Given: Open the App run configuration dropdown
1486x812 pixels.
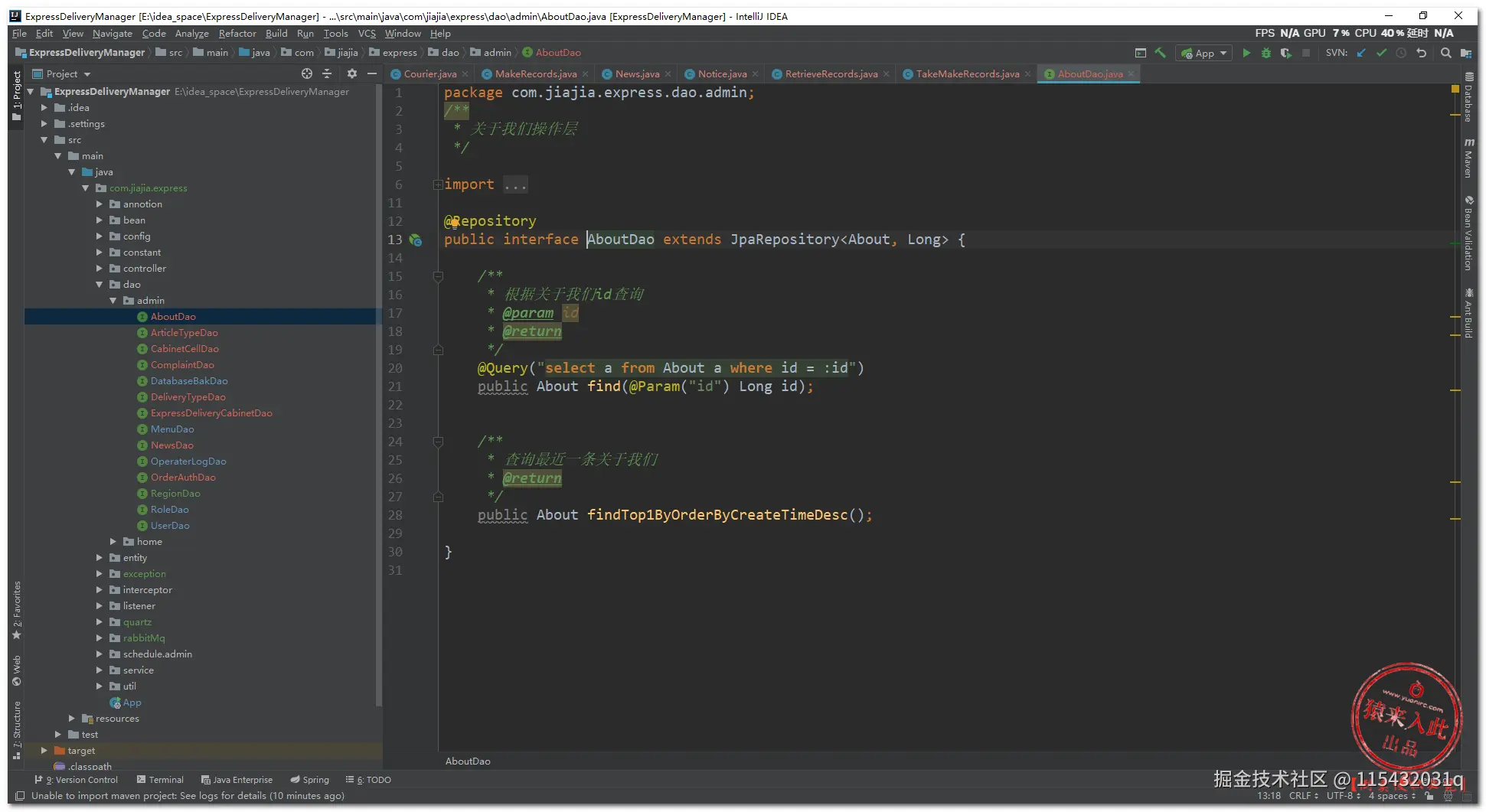Looking at the screenshot, I should click(1204, 53).
